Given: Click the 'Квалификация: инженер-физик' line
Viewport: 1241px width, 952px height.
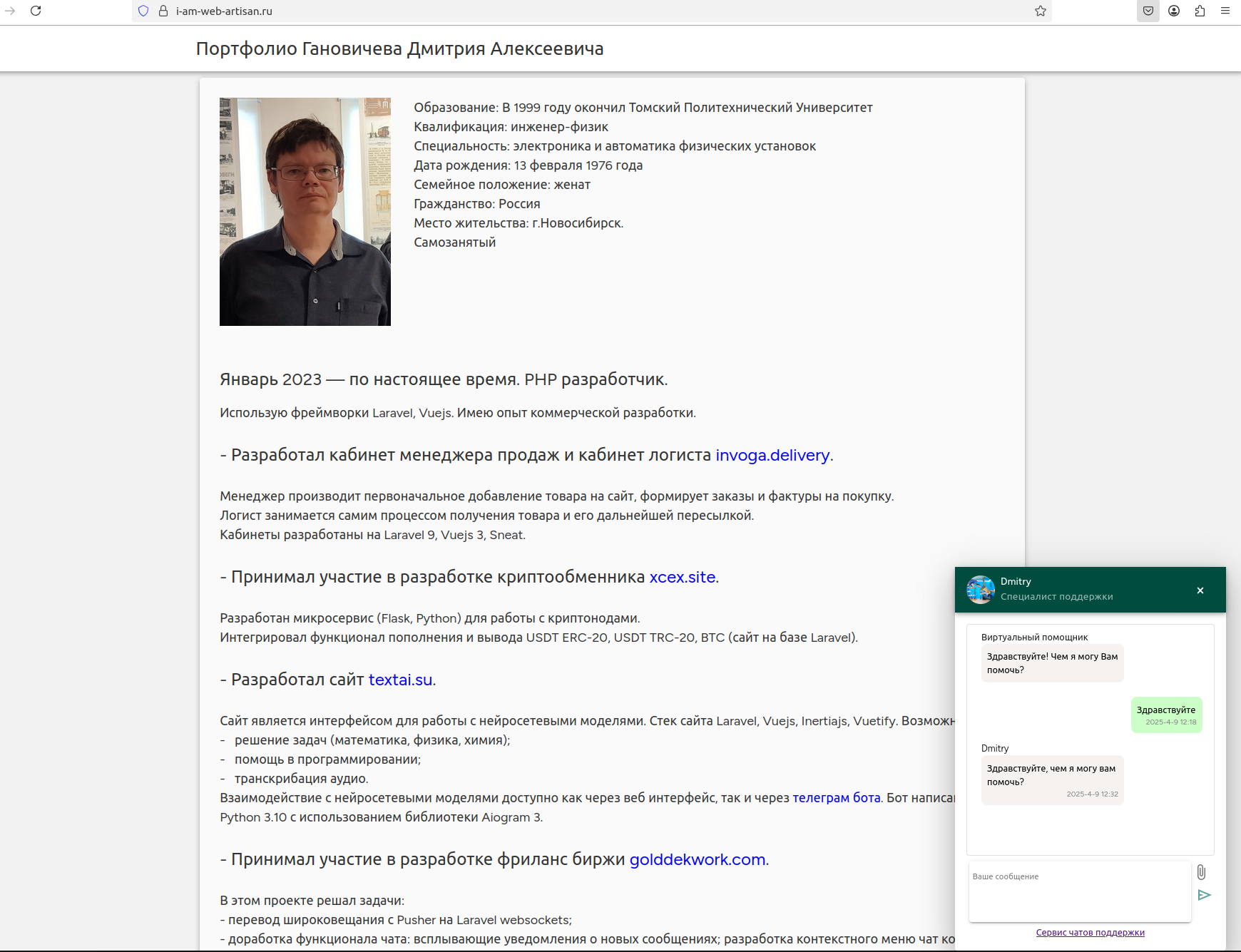Looking at the screenshot, I should pos(511,127).
